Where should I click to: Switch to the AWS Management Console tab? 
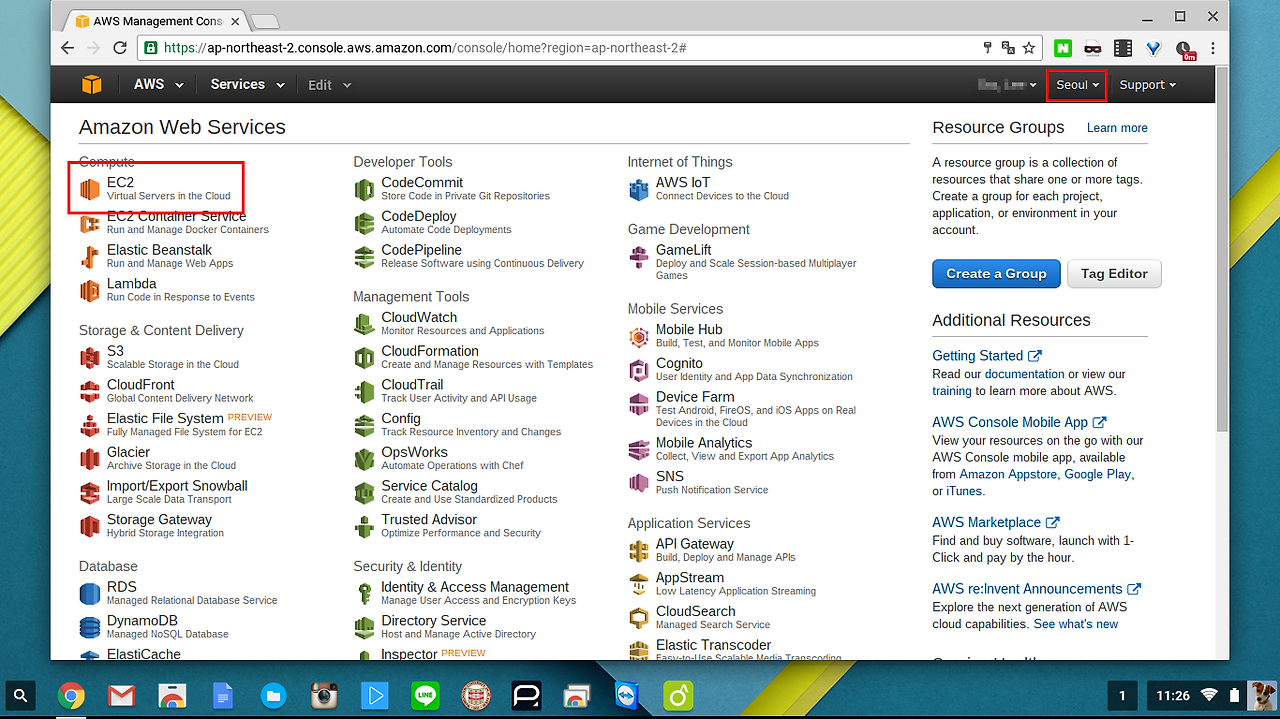(150, 21)
